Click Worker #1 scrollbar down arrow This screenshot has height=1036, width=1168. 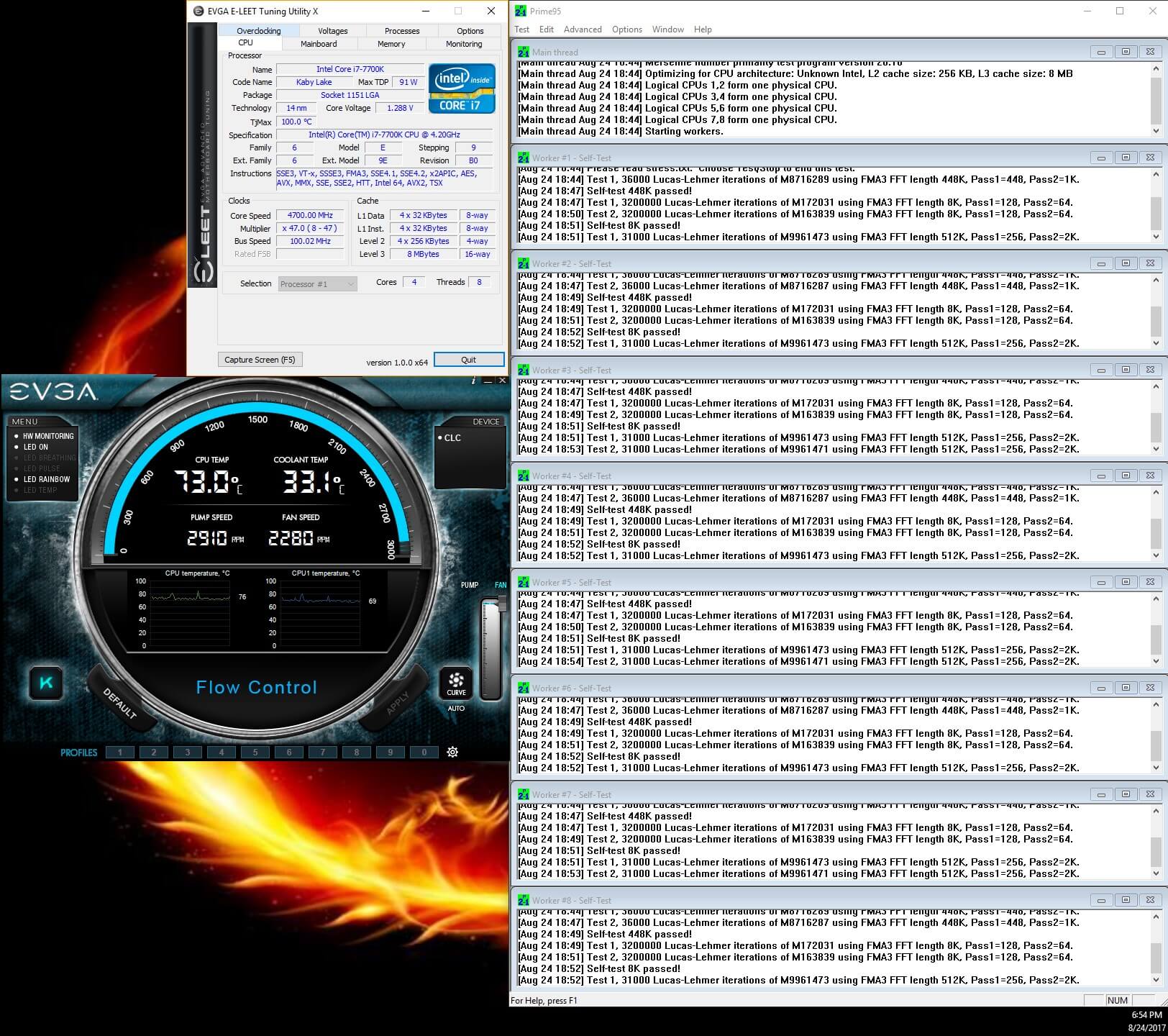pos(1156,237)
